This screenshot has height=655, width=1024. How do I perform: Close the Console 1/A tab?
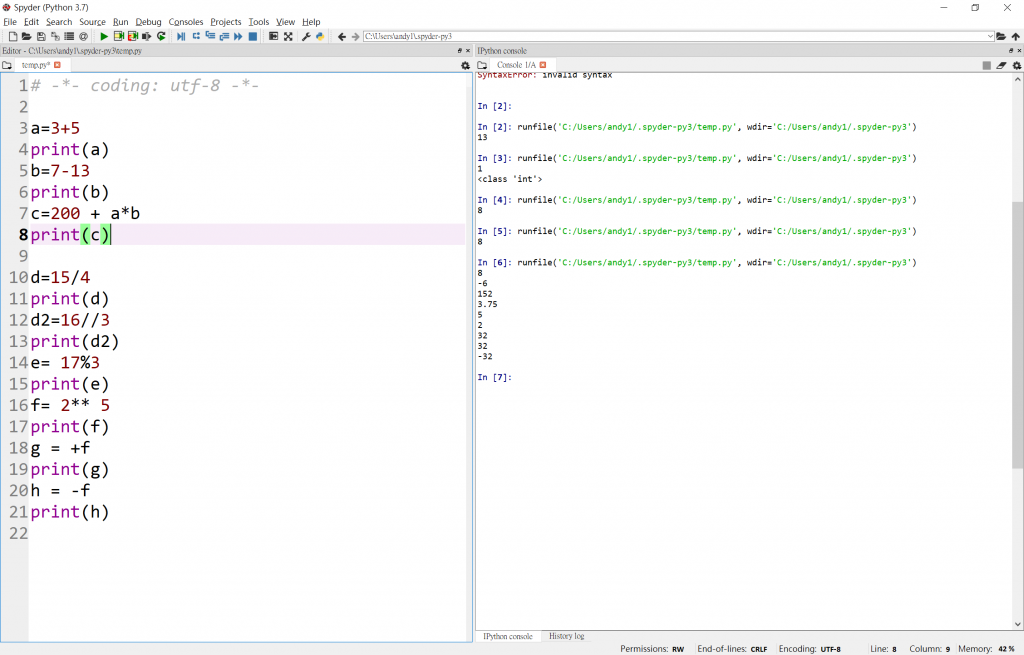[x=542, y=65]
